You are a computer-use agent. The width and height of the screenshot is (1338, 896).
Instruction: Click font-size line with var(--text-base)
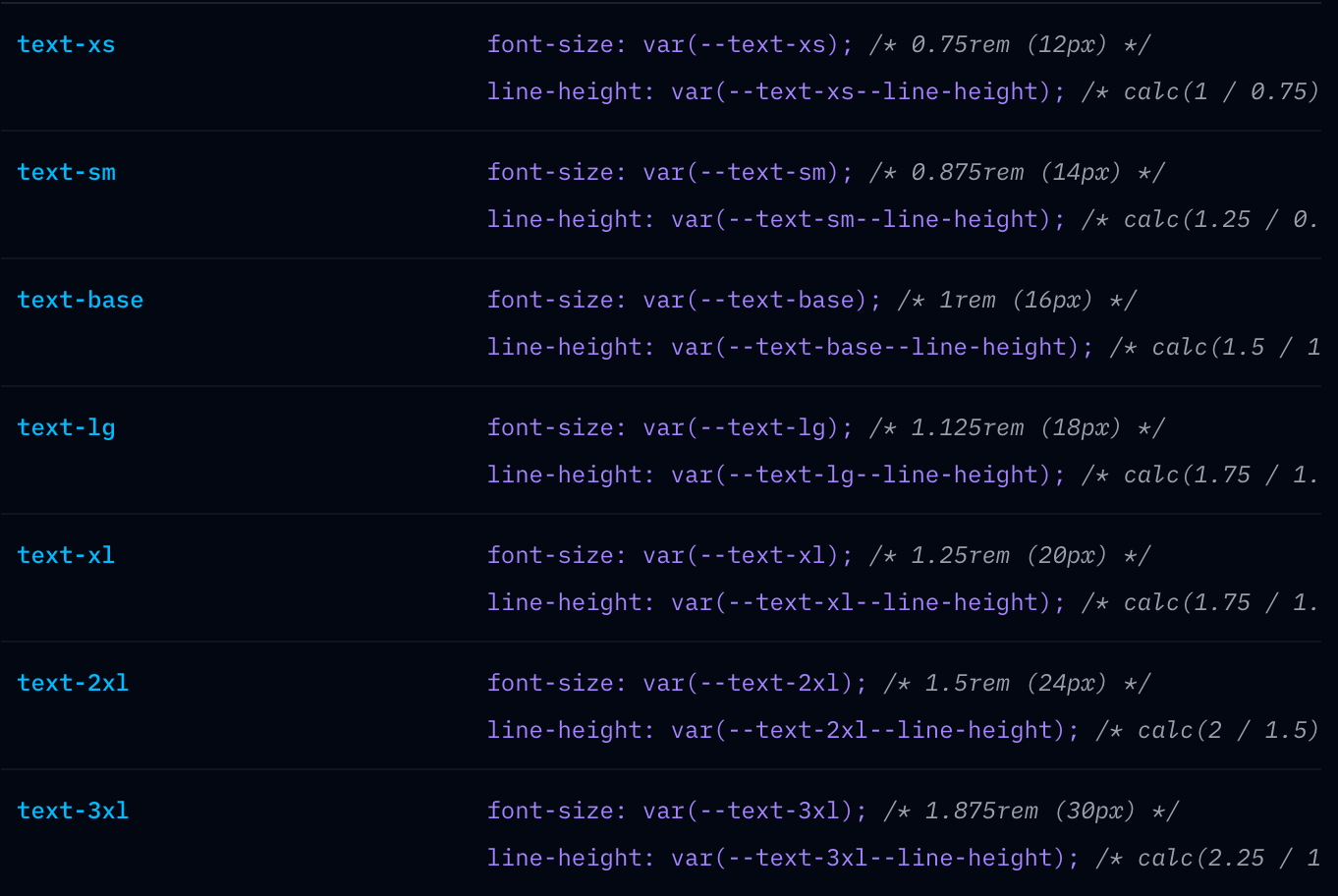pos(811,301)
